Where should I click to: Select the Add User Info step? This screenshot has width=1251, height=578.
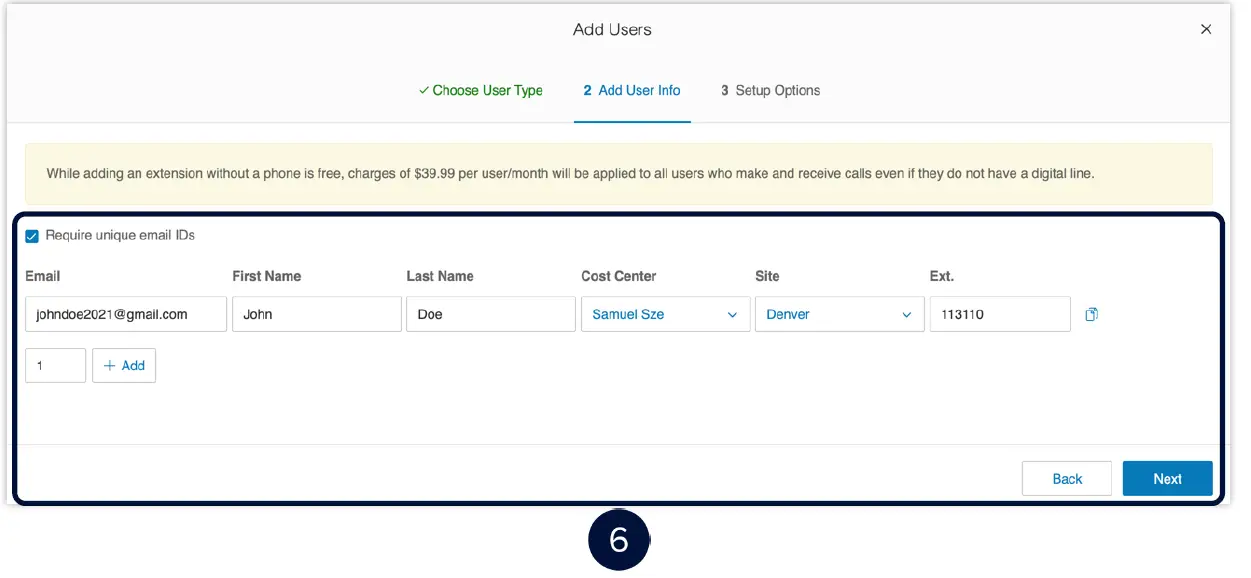point(632,90)
